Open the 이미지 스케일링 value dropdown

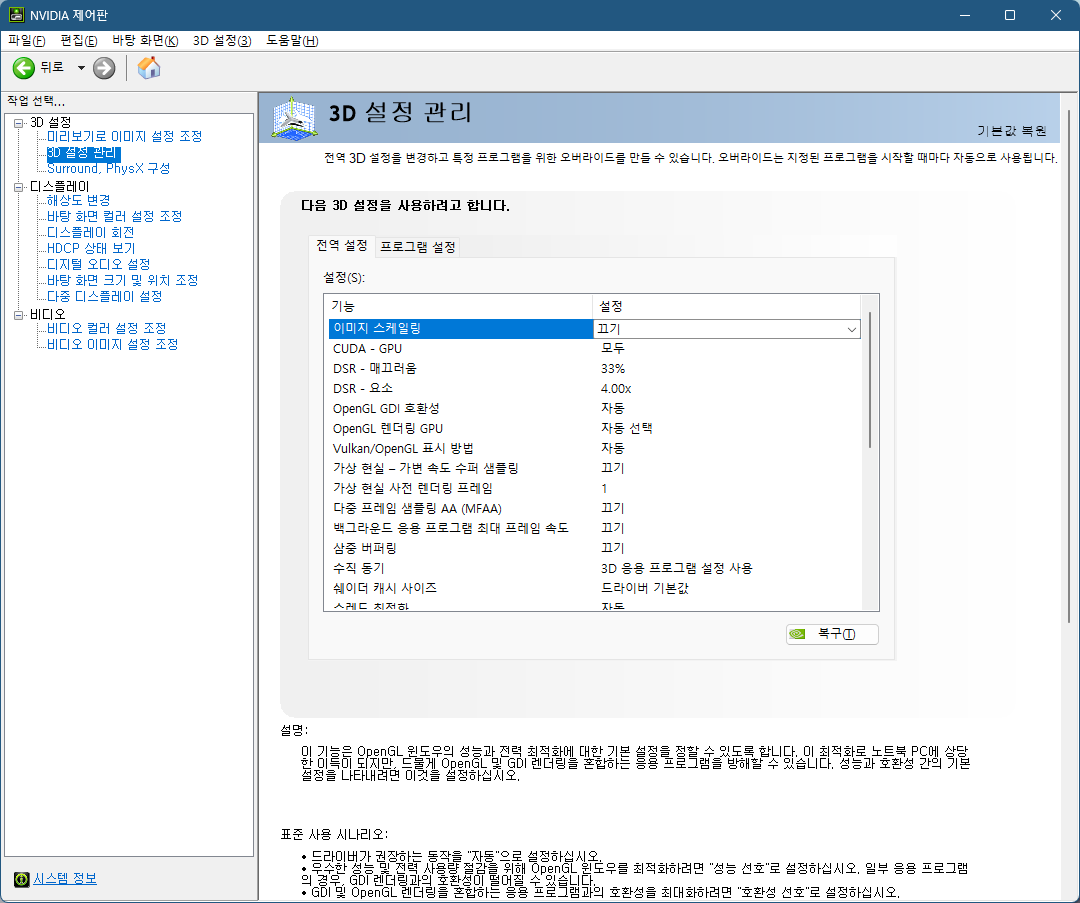851,329
